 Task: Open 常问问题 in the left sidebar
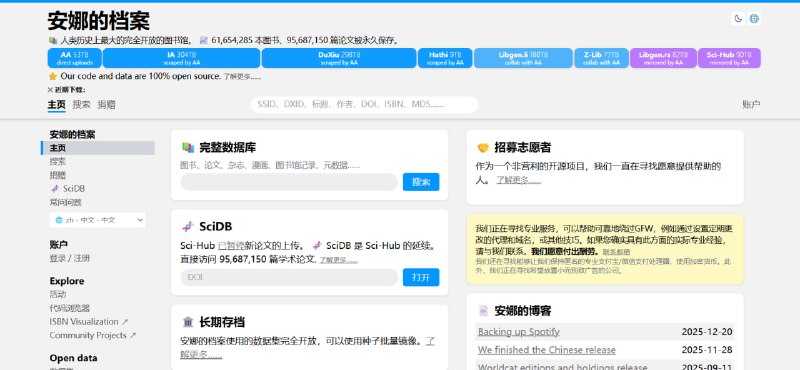(x=65, y=202)
